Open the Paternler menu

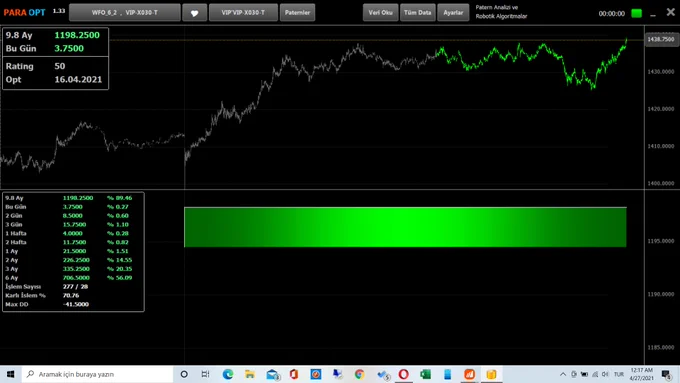click(x=297, y=13)
